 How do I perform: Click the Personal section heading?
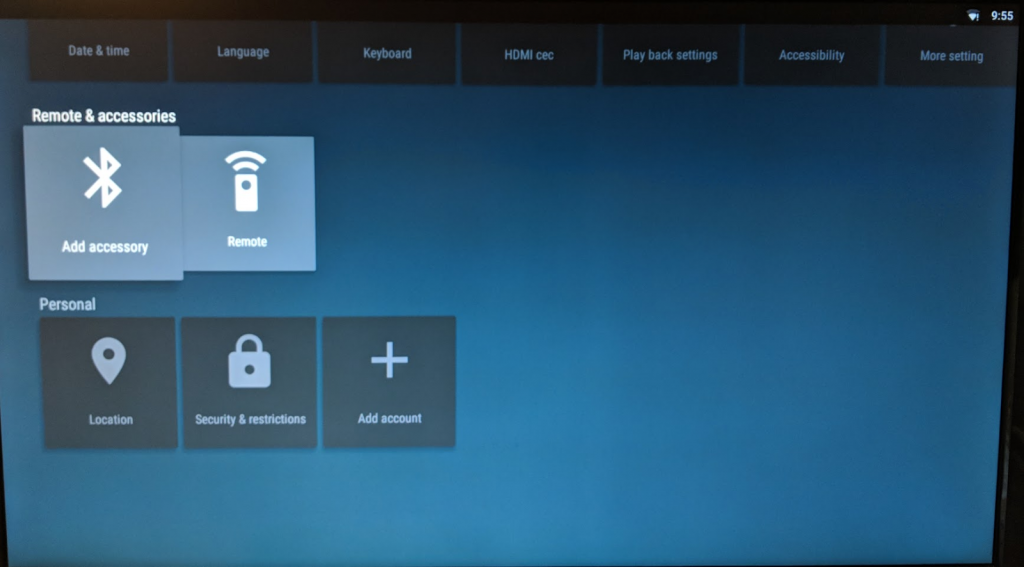[x=67, y=304]
